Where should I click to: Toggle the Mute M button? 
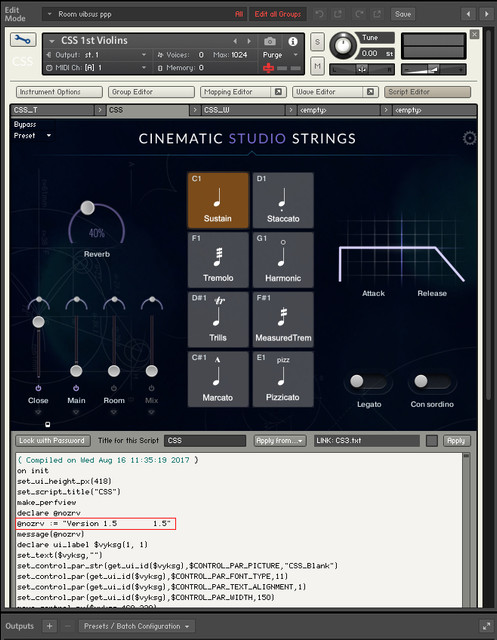pyautogui.click(x=317, y=66)
